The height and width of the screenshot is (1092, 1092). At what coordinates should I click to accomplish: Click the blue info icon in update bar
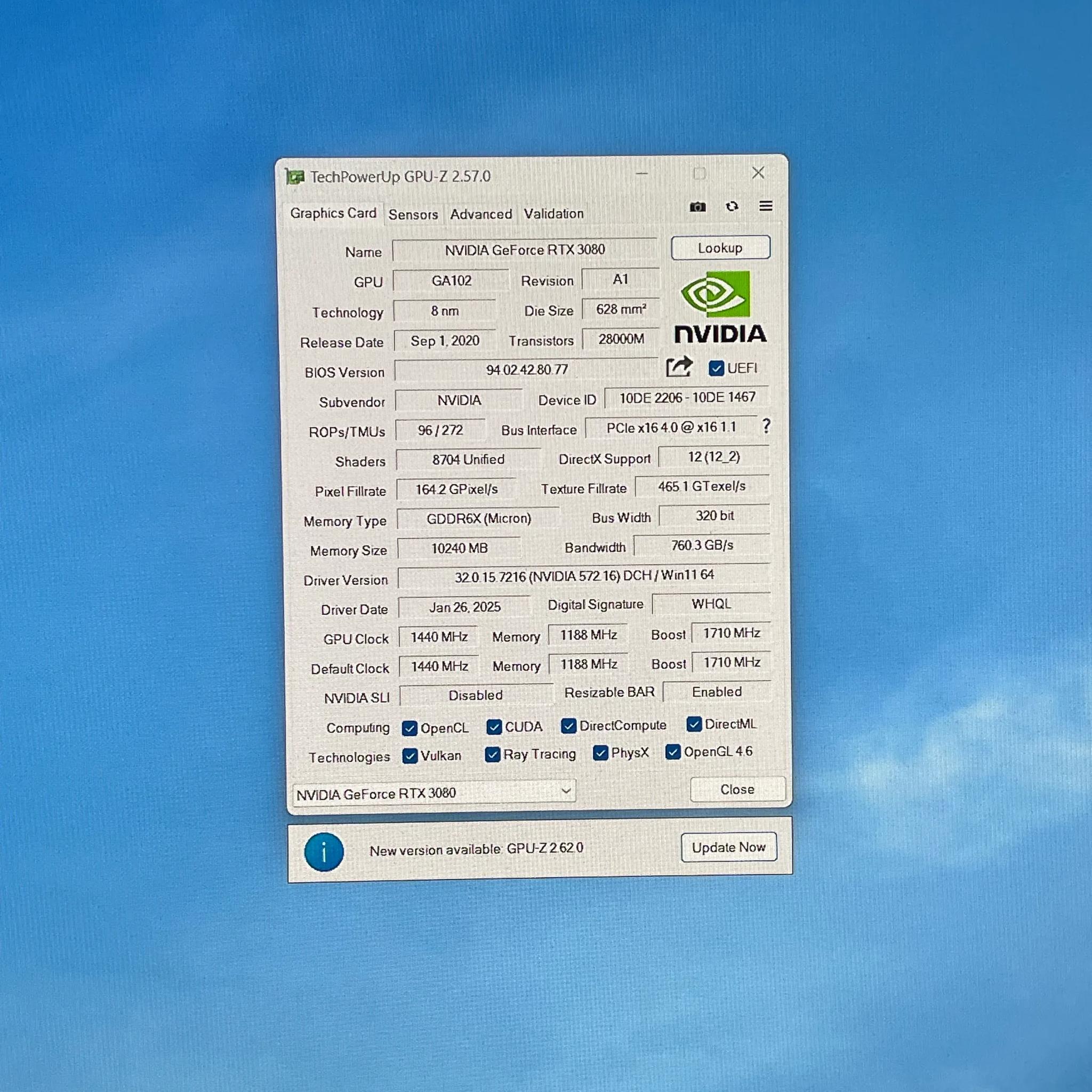324,852
